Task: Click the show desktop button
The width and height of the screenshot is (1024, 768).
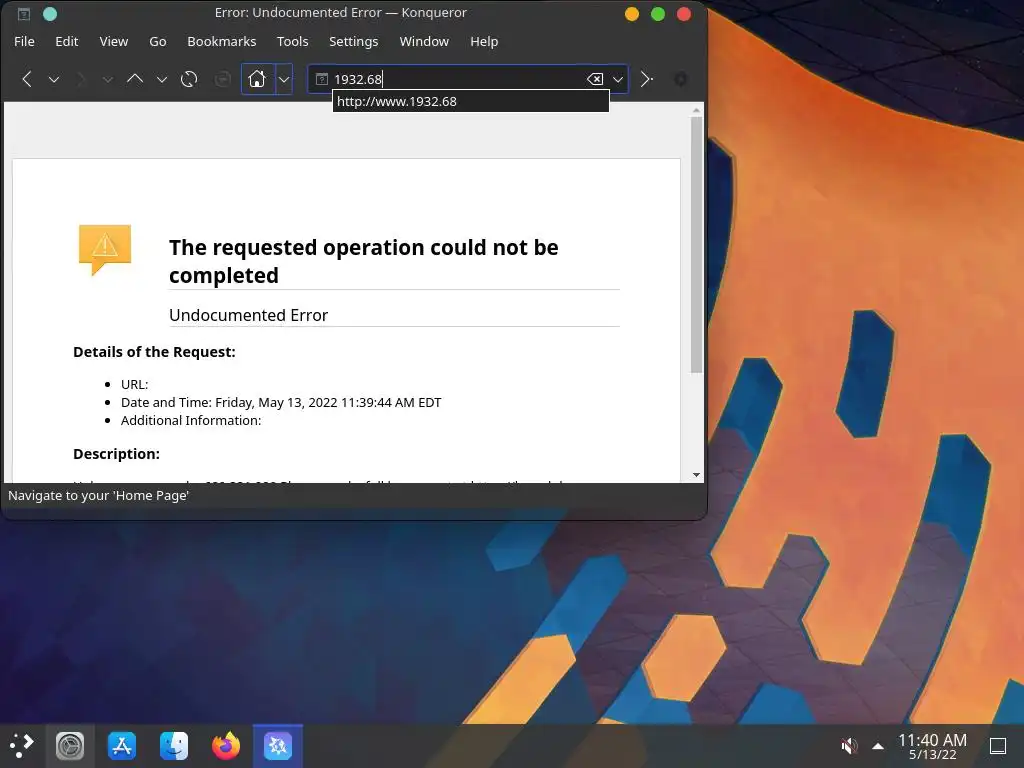Action: point(998,745)
